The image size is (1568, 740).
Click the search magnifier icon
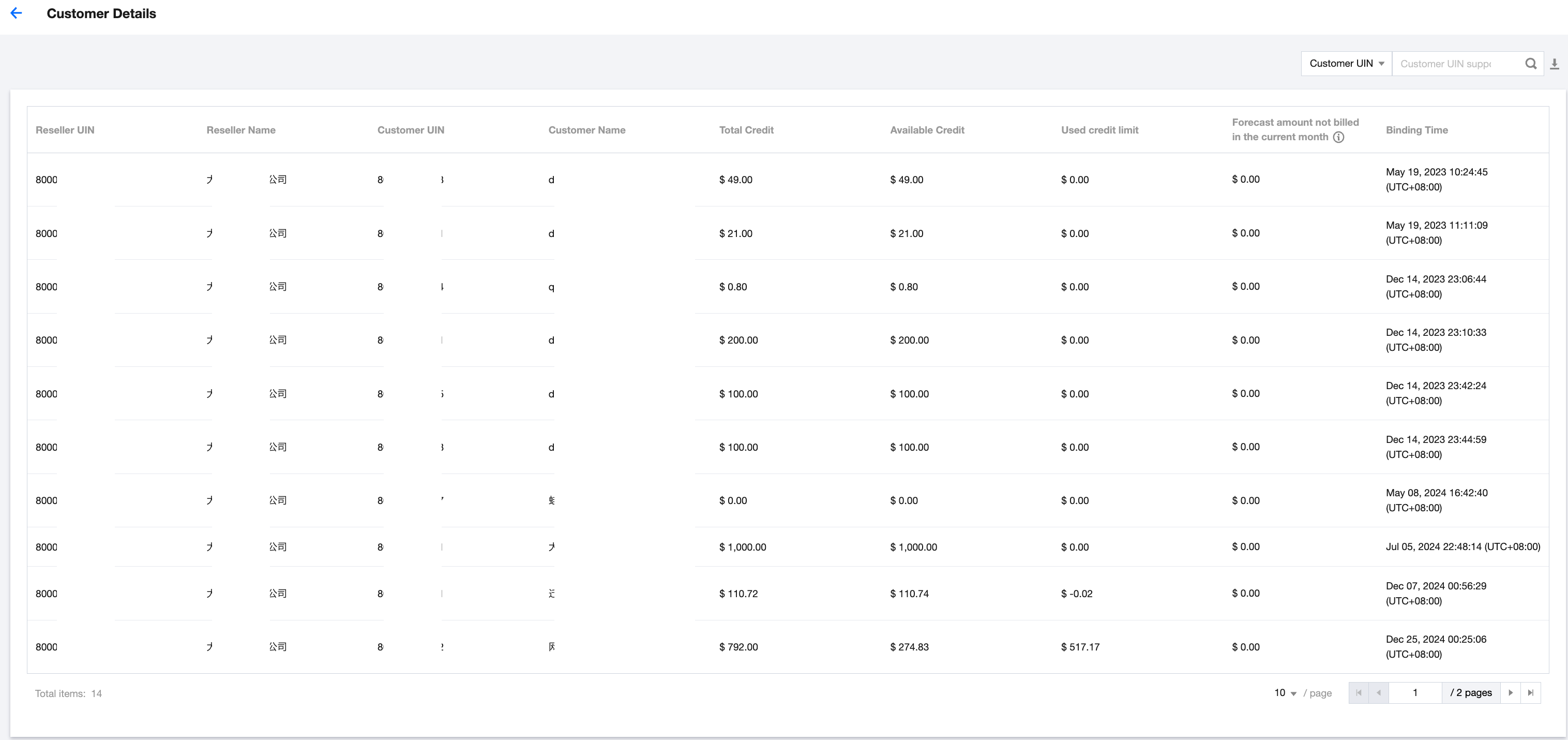[1530, 63]
